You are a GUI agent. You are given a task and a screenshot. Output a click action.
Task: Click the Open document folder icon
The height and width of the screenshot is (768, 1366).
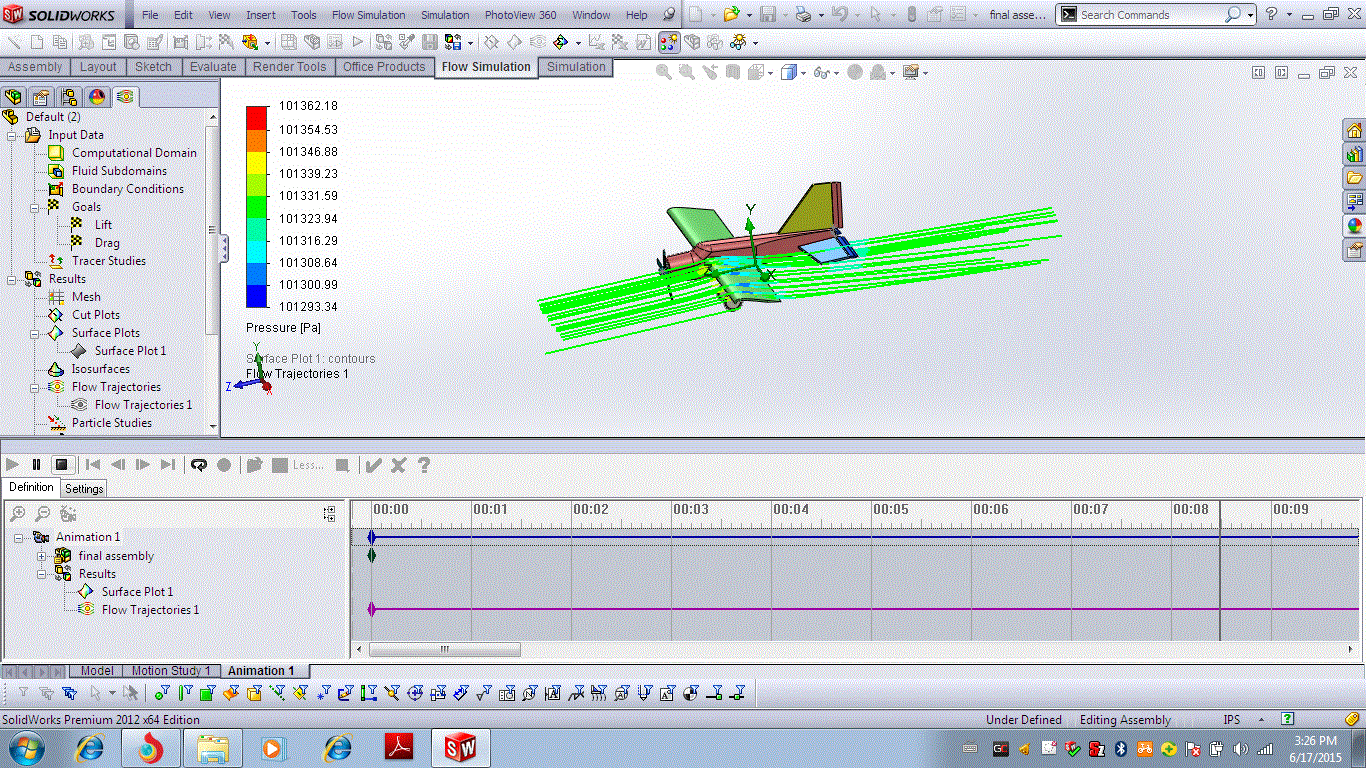pyautogui.click(x=731, y=15)
